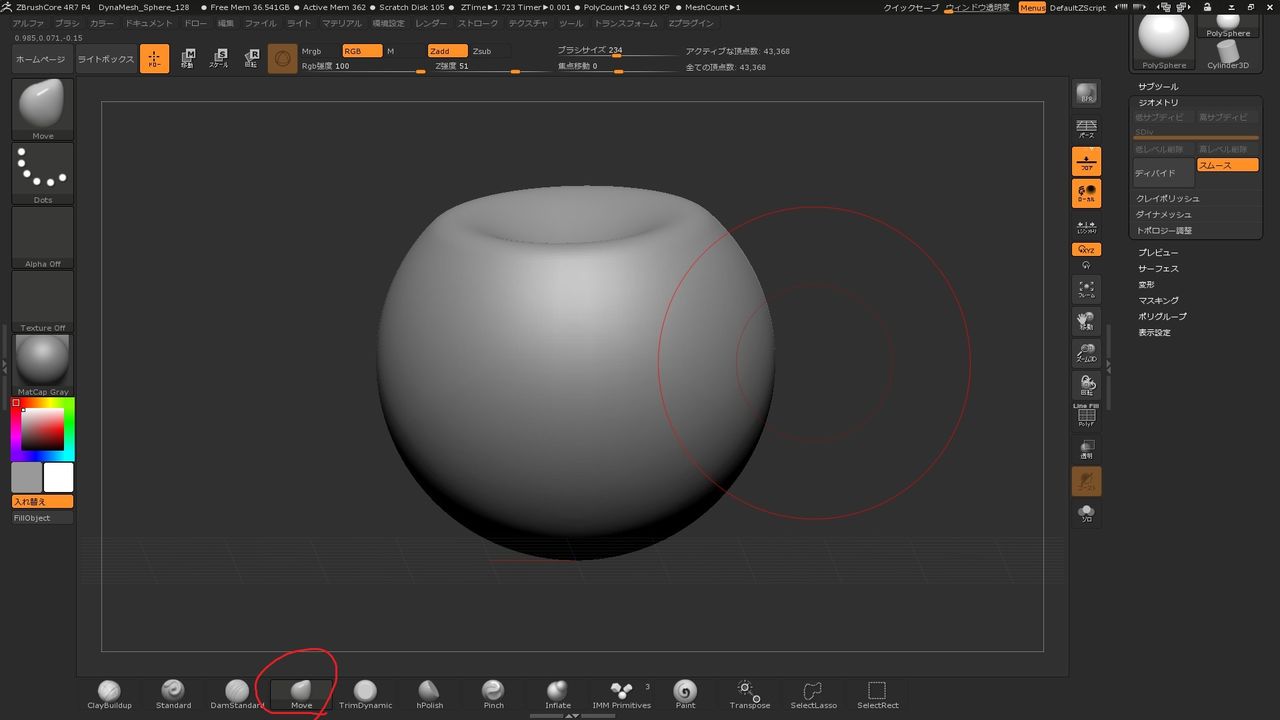
Task: Toggle the フロア (Floor) grid button
Action: (1086, 161)
